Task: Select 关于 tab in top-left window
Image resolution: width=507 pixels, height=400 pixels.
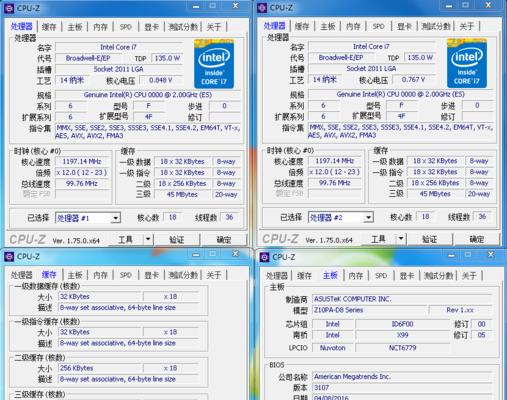Action: pos(214,27)
